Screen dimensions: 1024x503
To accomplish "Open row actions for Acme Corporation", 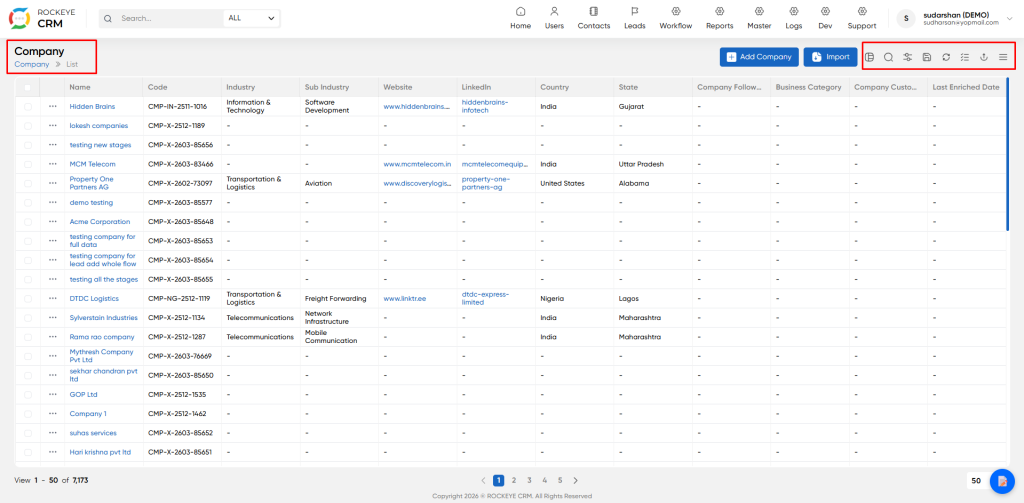I will click(52, 221).
